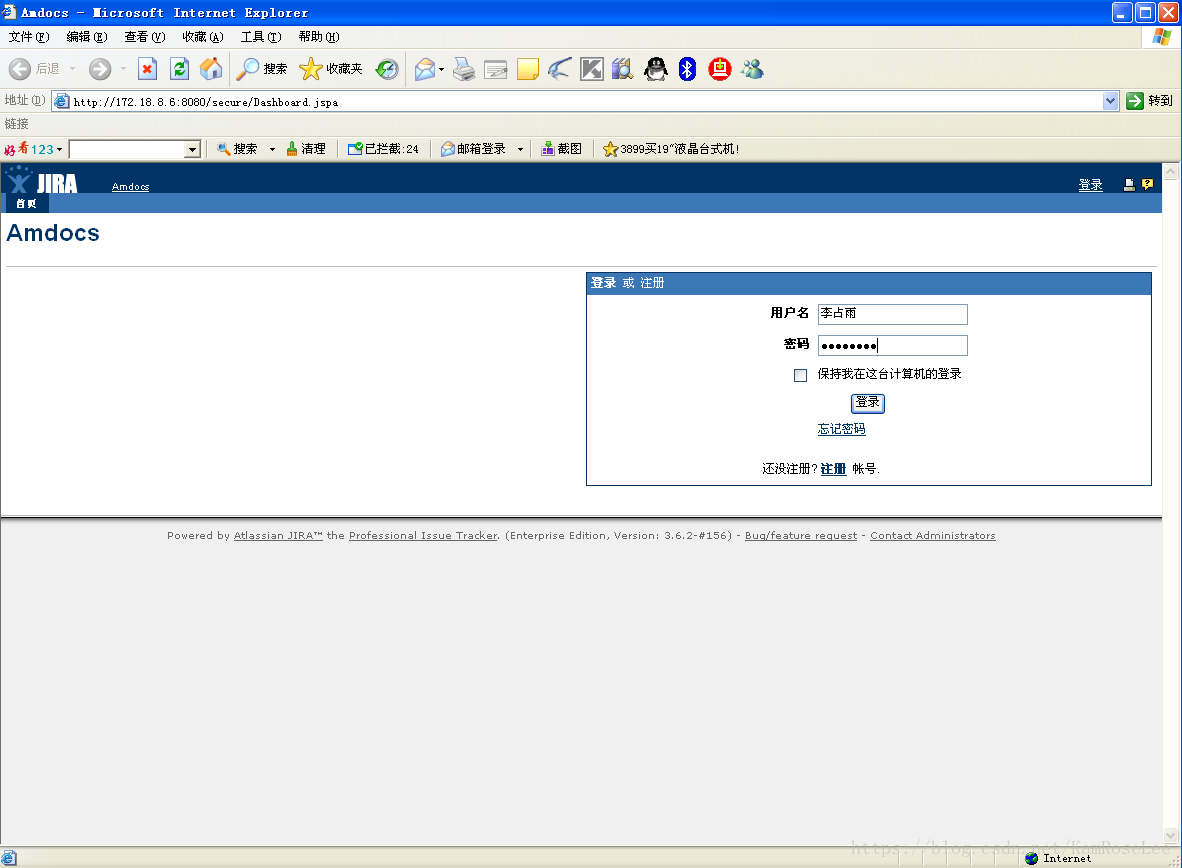Image resolution: width=1182 pixels, height=868 pixels.
Task: Open the Back button history dropdown arrow
Action: [x=72, y=69]
